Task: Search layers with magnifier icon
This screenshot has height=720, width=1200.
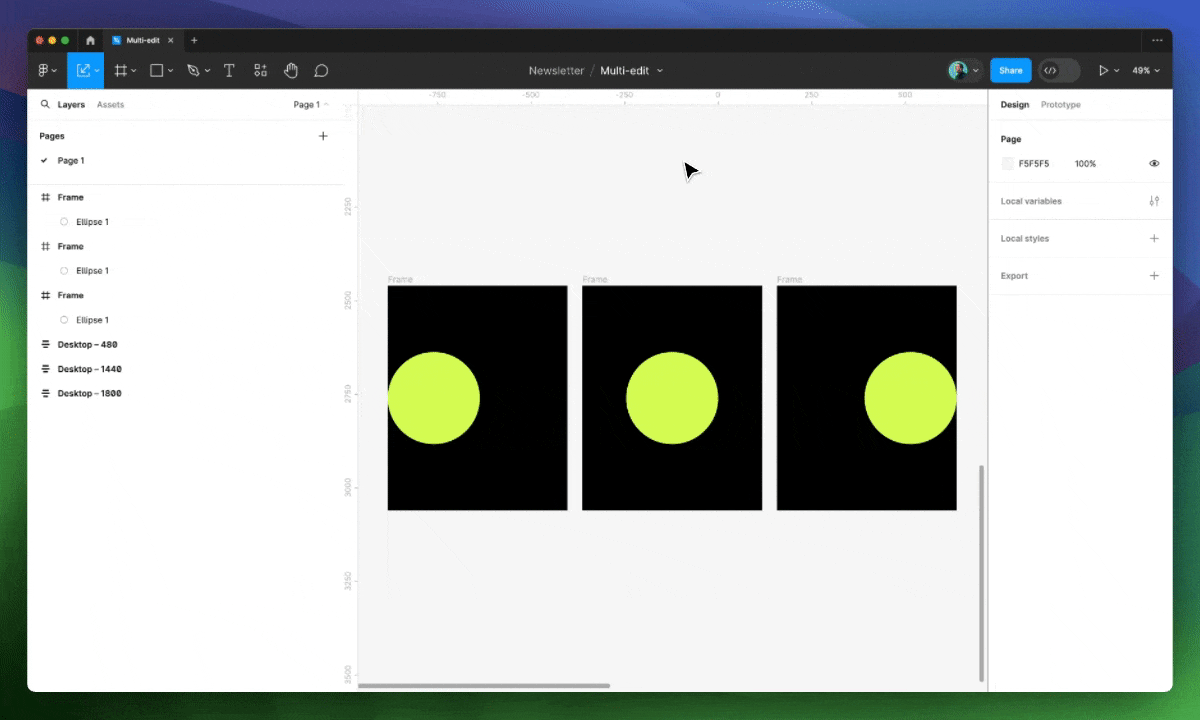Action: 45,104
